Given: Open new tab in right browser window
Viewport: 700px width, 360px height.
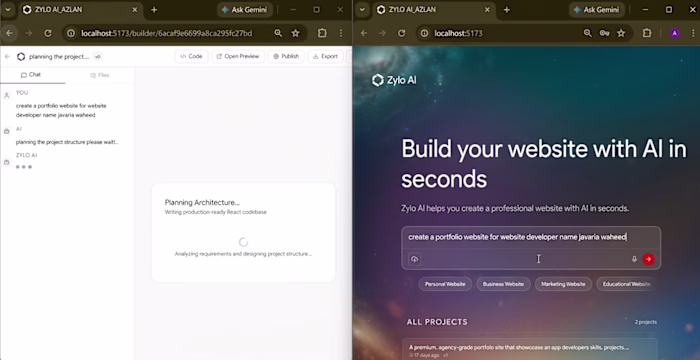Looking at the screenshot, I should click(507, 10).
